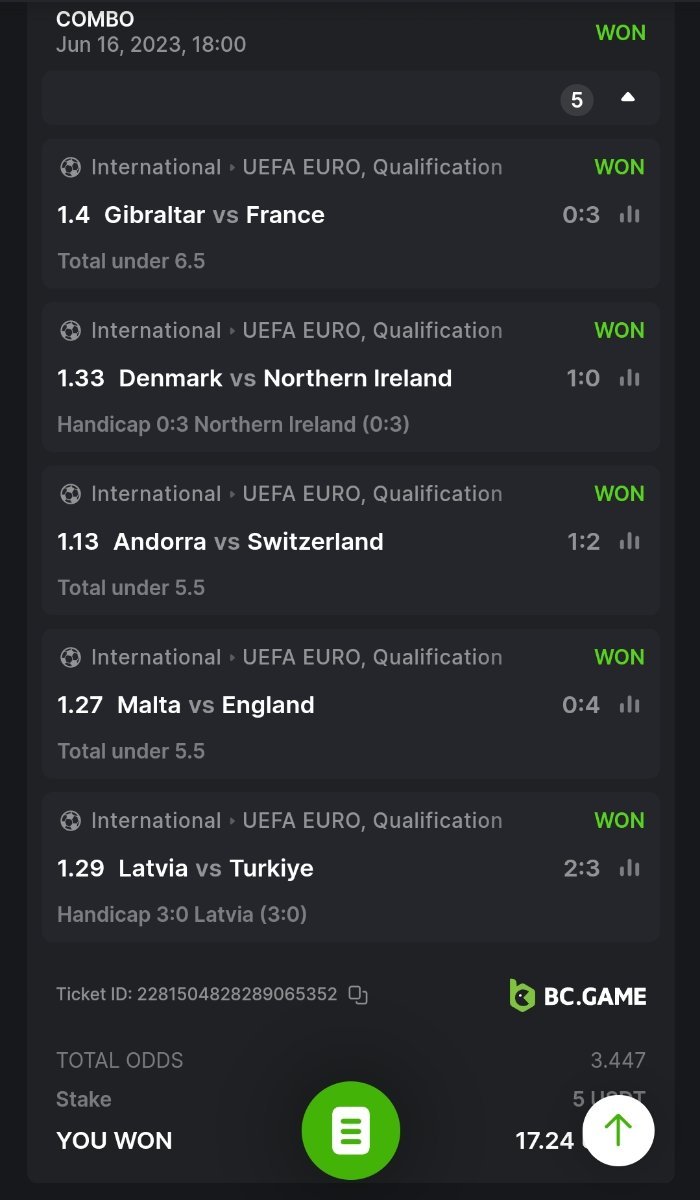Click the BC.GAME logo
Screen dimensions: 700x1200
click(578, 995)
